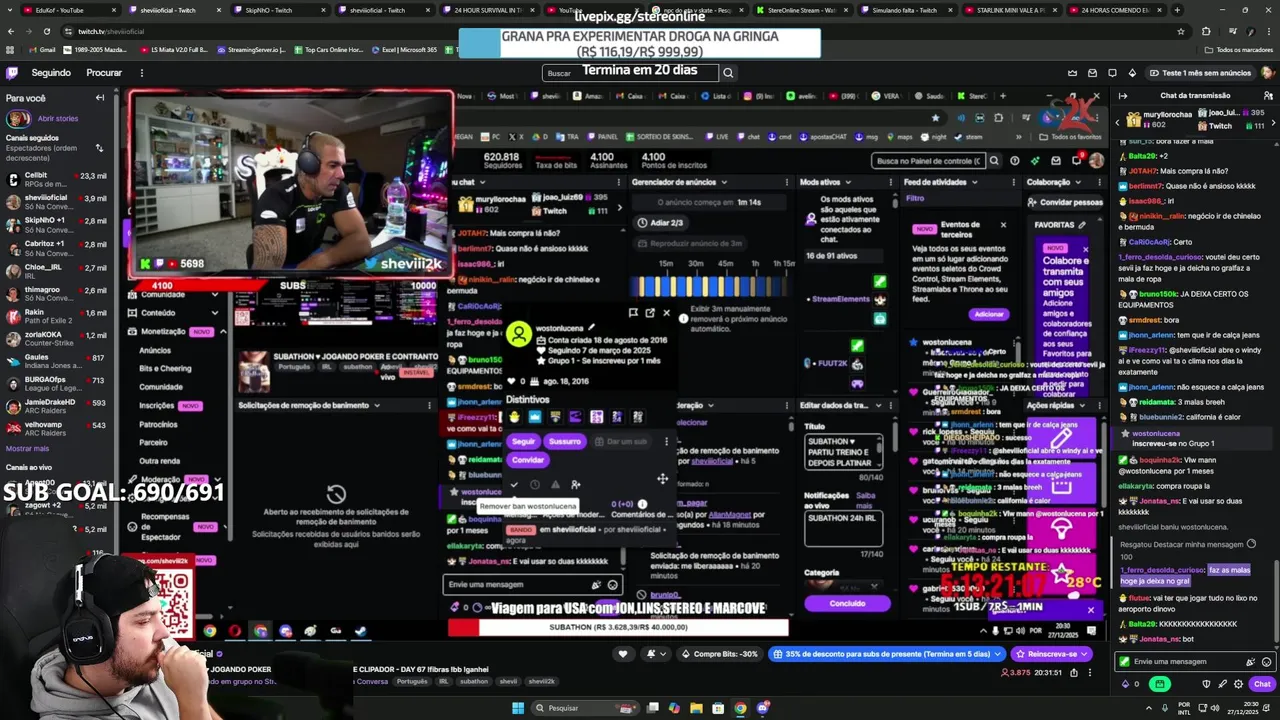The image size is (1280, 720).
Task: Open the Twitch whispers chat-bubble icon
Action: click(x=1112, y=72)
